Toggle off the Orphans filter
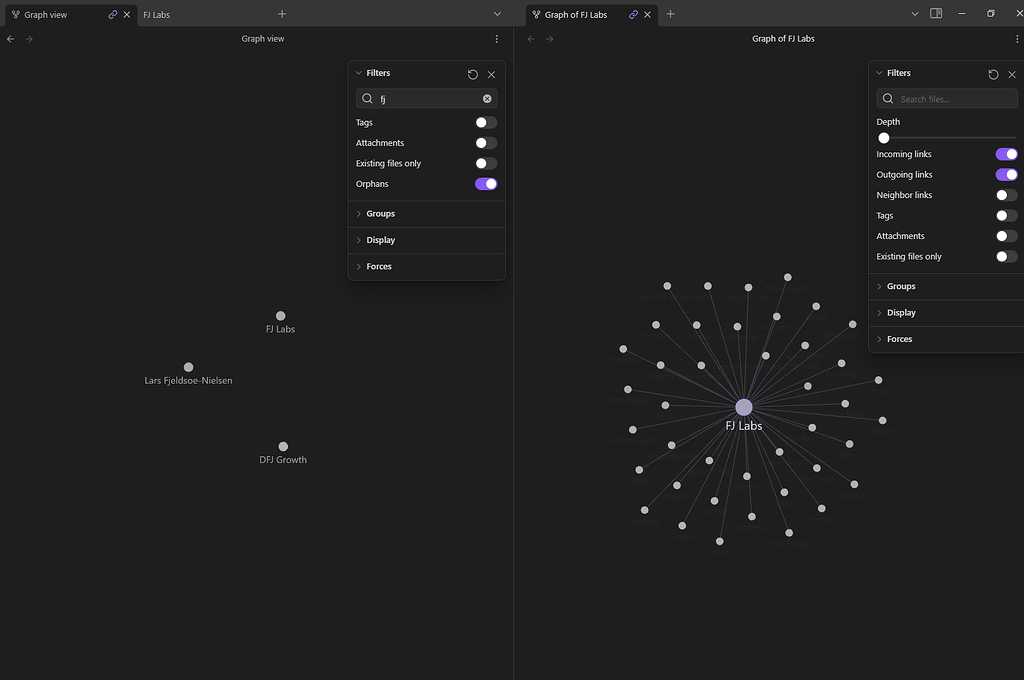The image size is (1024, 680). click(x=485, y=183)
